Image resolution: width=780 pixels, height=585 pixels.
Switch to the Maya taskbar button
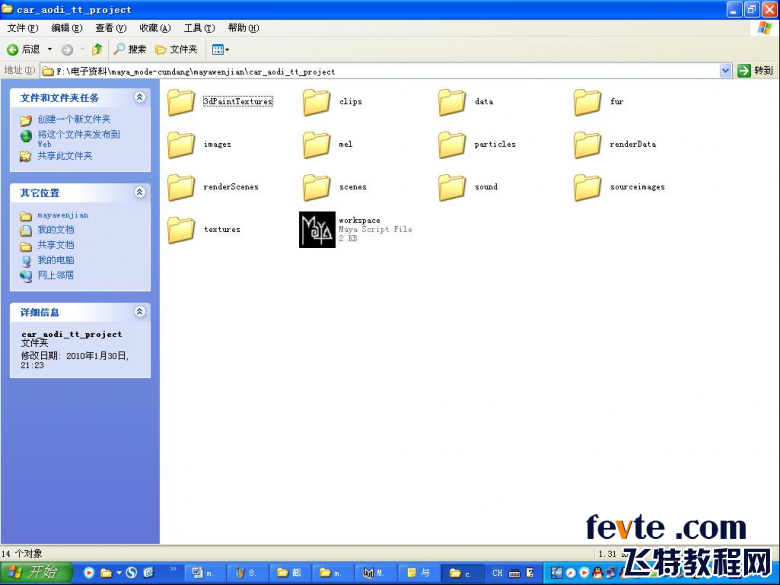pos(374,573)
